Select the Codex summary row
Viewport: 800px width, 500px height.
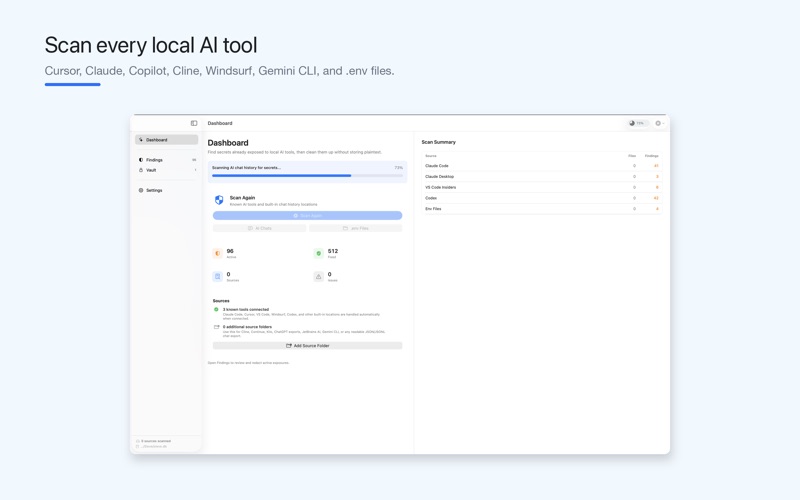pyautogui.click(x=542, y=198)
